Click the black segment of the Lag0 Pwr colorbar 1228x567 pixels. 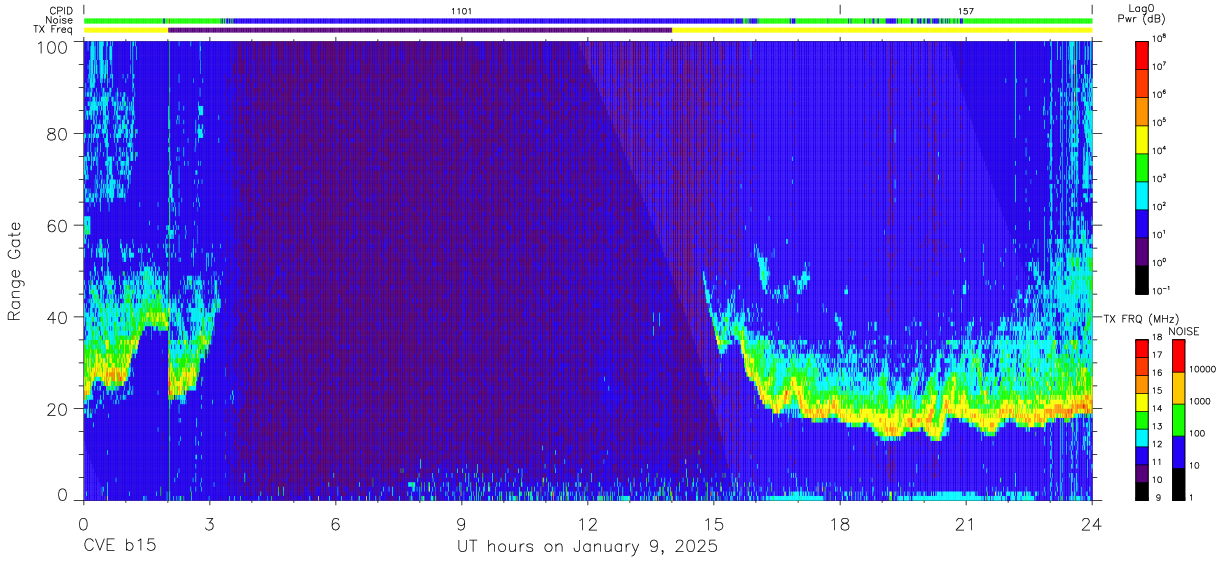pos(1142,278)
